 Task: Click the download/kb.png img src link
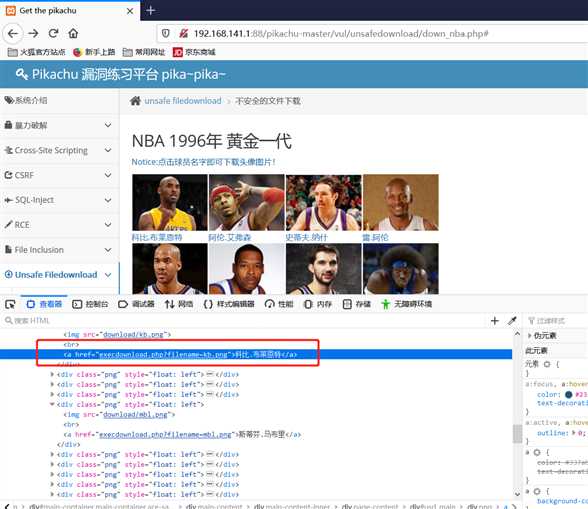coord(133,335)
